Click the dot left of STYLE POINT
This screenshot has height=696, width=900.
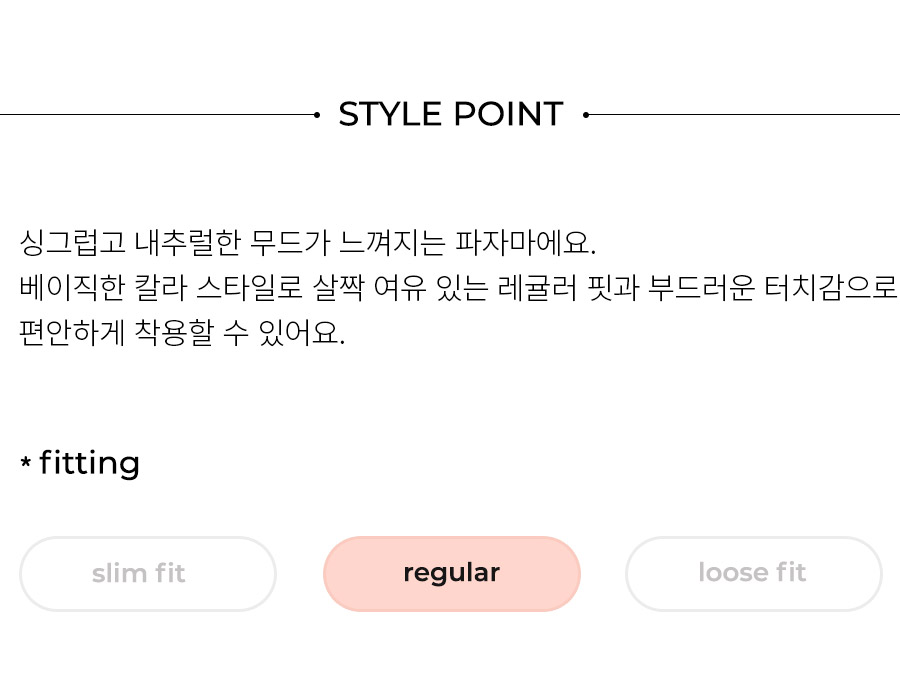point(317,115)
